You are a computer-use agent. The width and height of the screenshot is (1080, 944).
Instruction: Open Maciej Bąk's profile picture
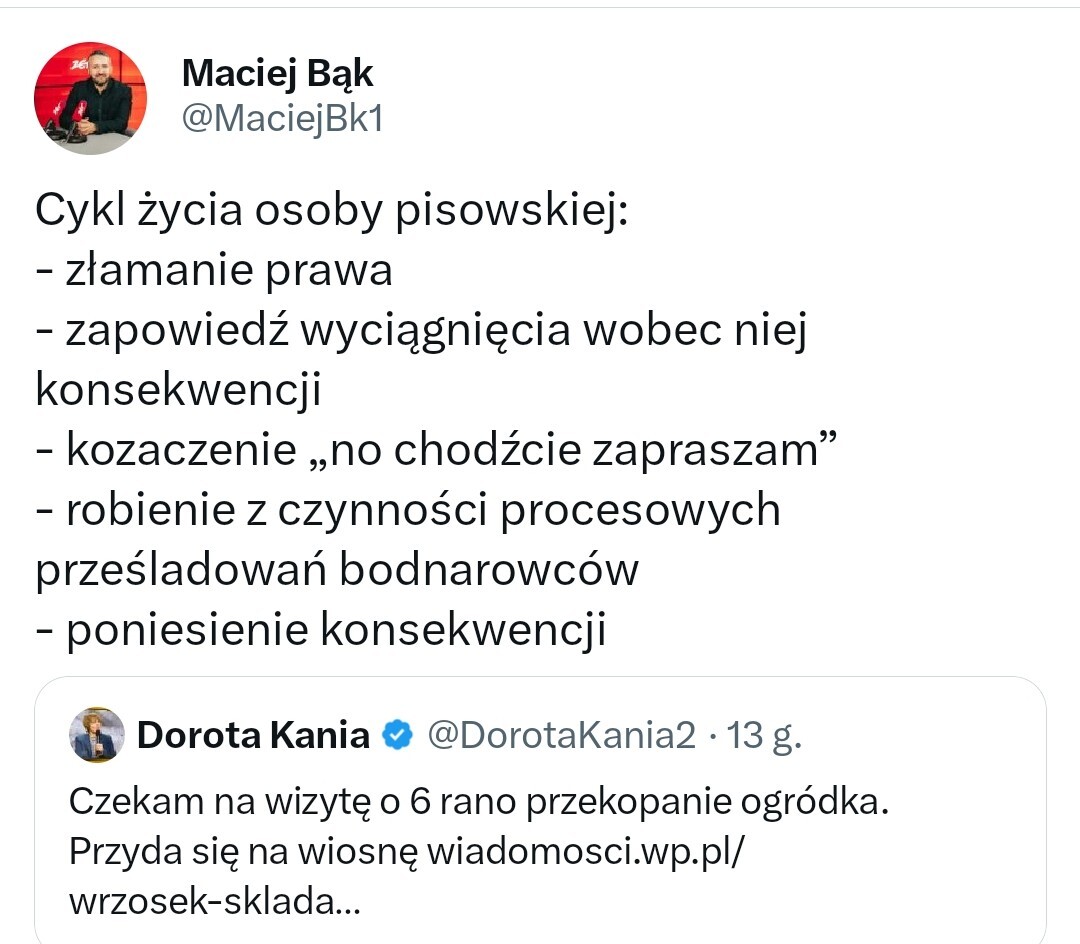[90, 98]
